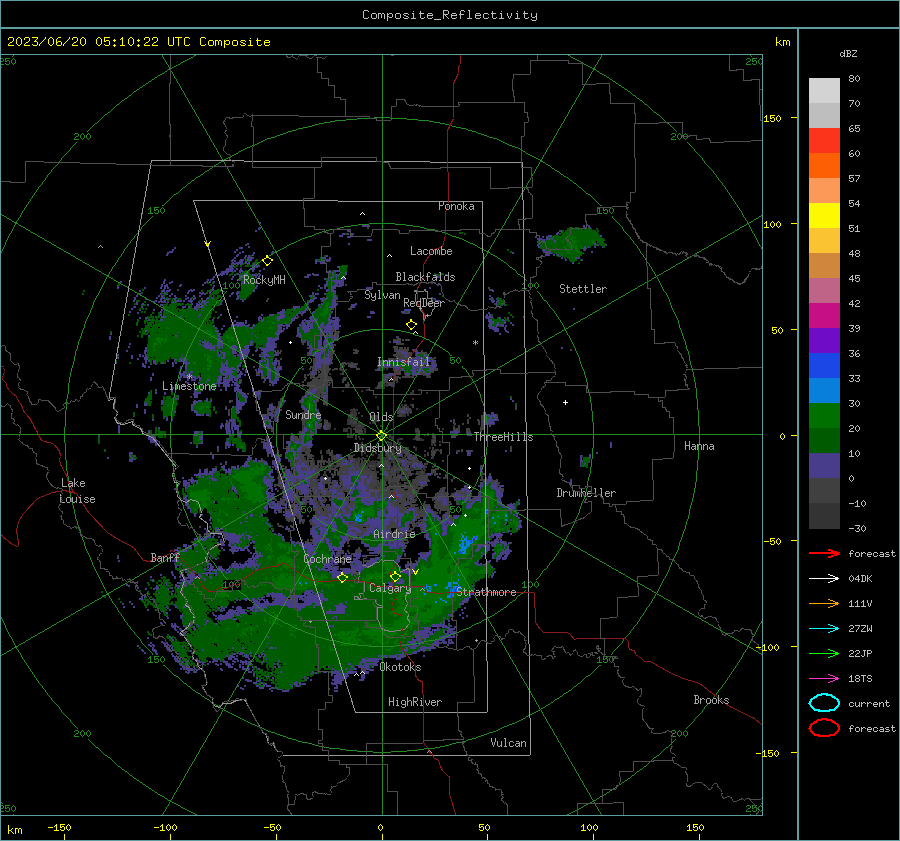Select the bright green 20–30 dBZ legend swatch

tap(824, 416)
